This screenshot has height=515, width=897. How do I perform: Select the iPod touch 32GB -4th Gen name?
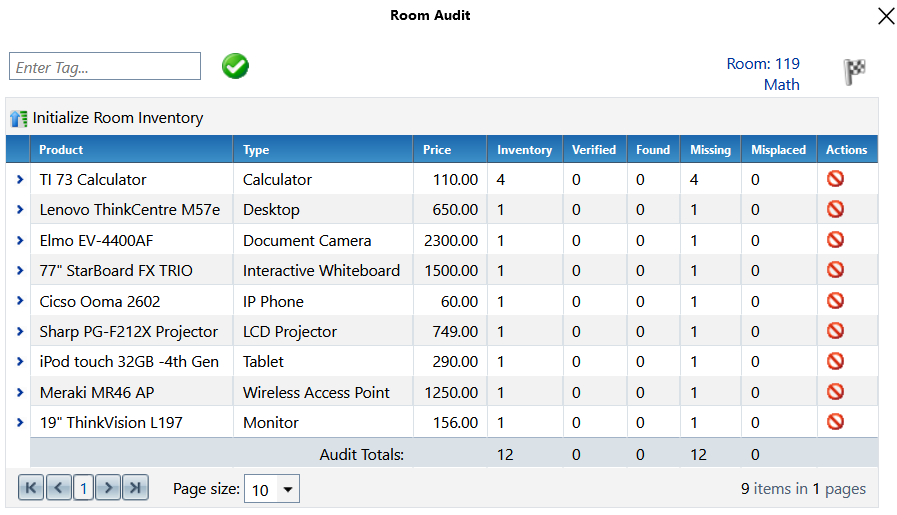(129, 362)
